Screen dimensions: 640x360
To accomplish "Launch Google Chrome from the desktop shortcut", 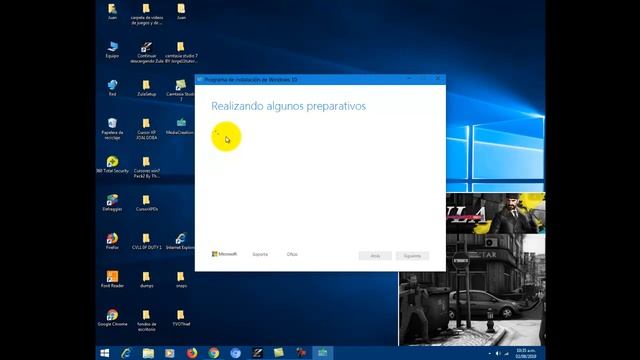I will (x=112, y=318).
